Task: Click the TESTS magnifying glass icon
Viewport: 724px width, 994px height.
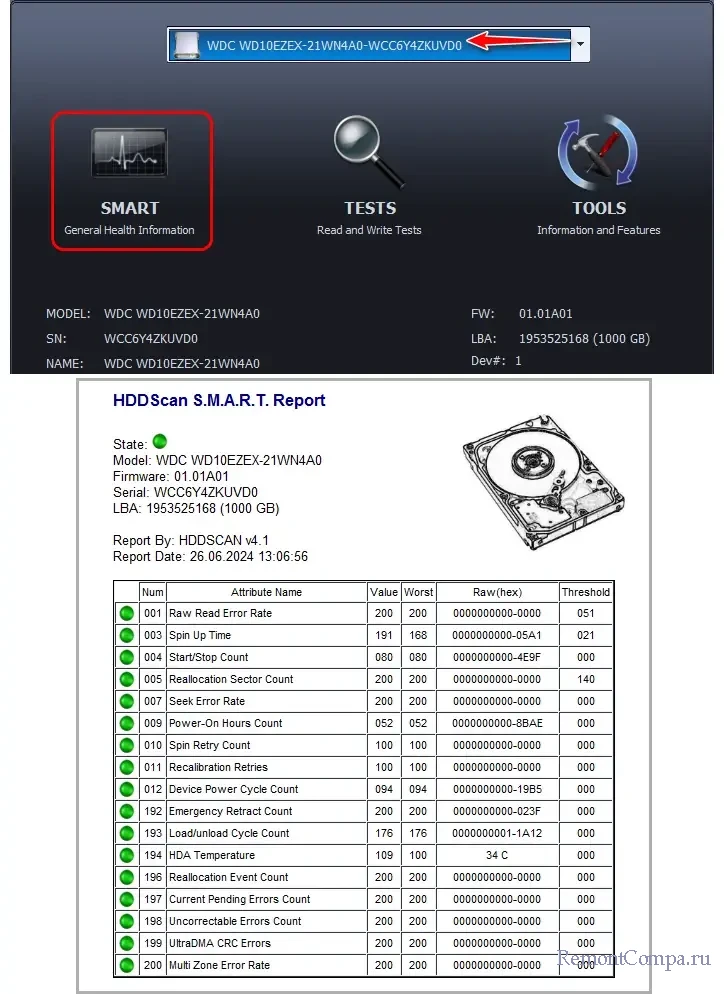Action: (369, 151)
